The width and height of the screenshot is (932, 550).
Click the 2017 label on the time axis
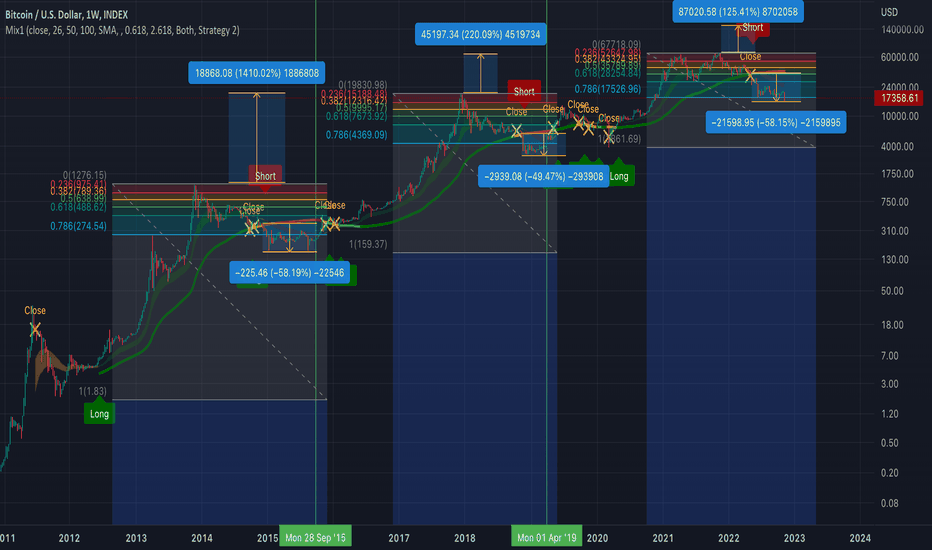pyautogui.click(x=399, y=538)
